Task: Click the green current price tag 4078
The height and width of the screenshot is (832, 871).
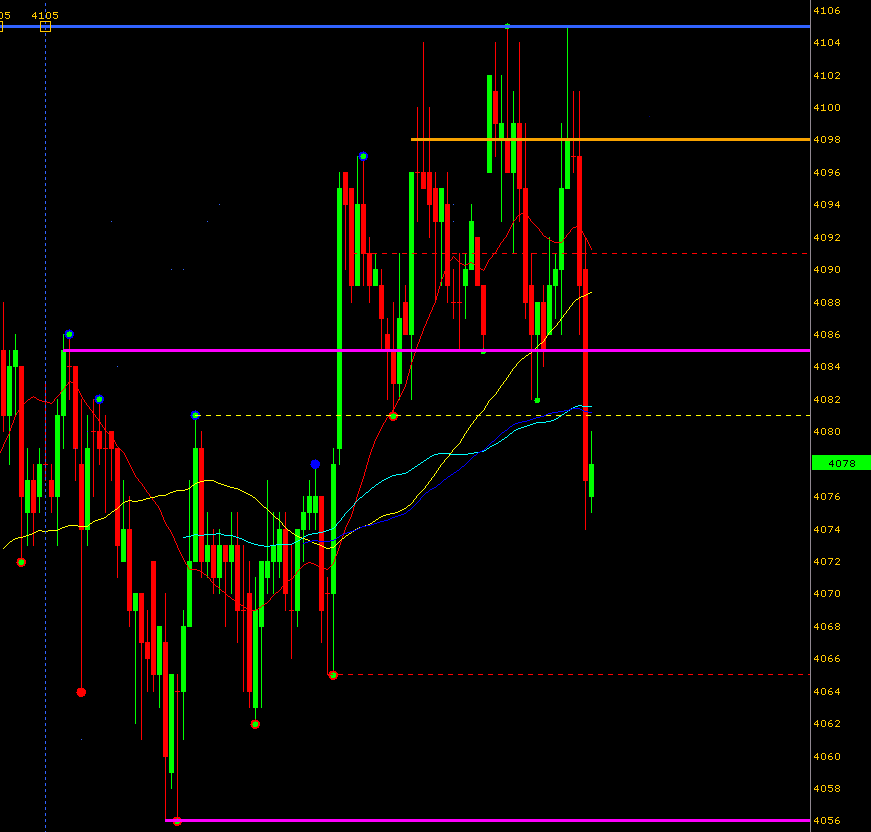Action: (x=841, y=463)
